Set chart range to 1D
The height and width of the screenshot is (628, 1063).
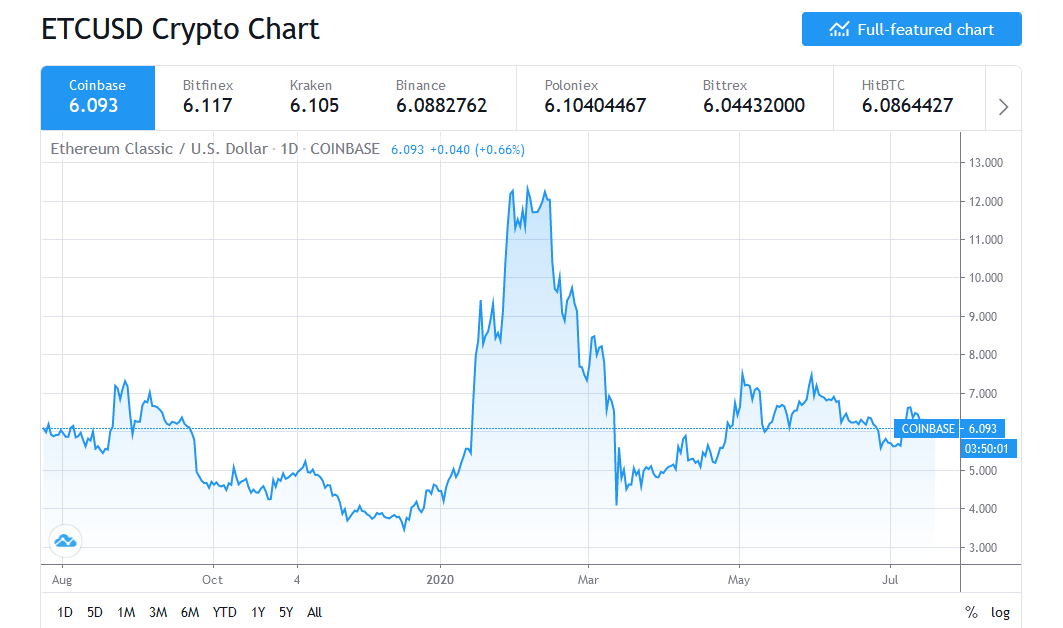pos(65,612)
